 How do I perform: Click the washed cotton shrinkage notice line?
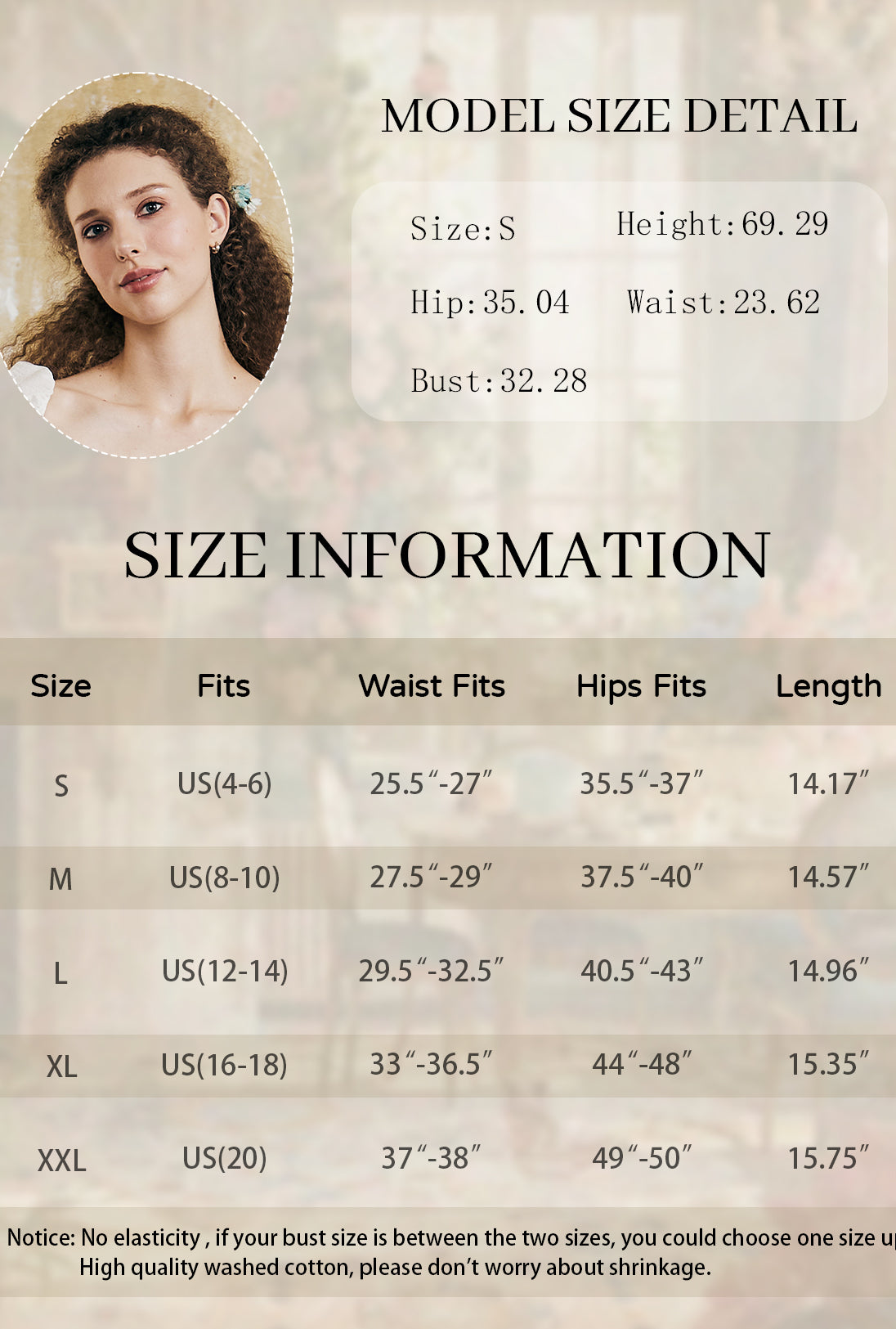(x=395, y=1268)
